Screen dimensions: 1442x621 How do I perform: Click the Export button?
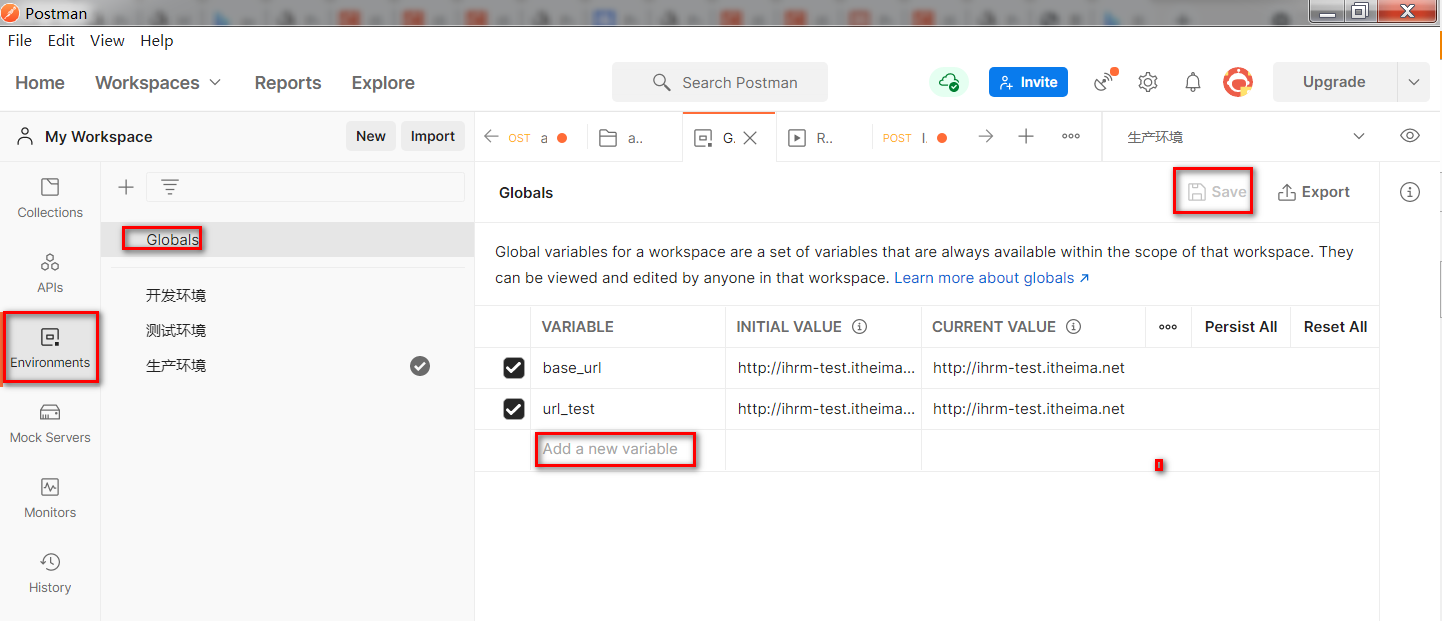click(1314, 192)
